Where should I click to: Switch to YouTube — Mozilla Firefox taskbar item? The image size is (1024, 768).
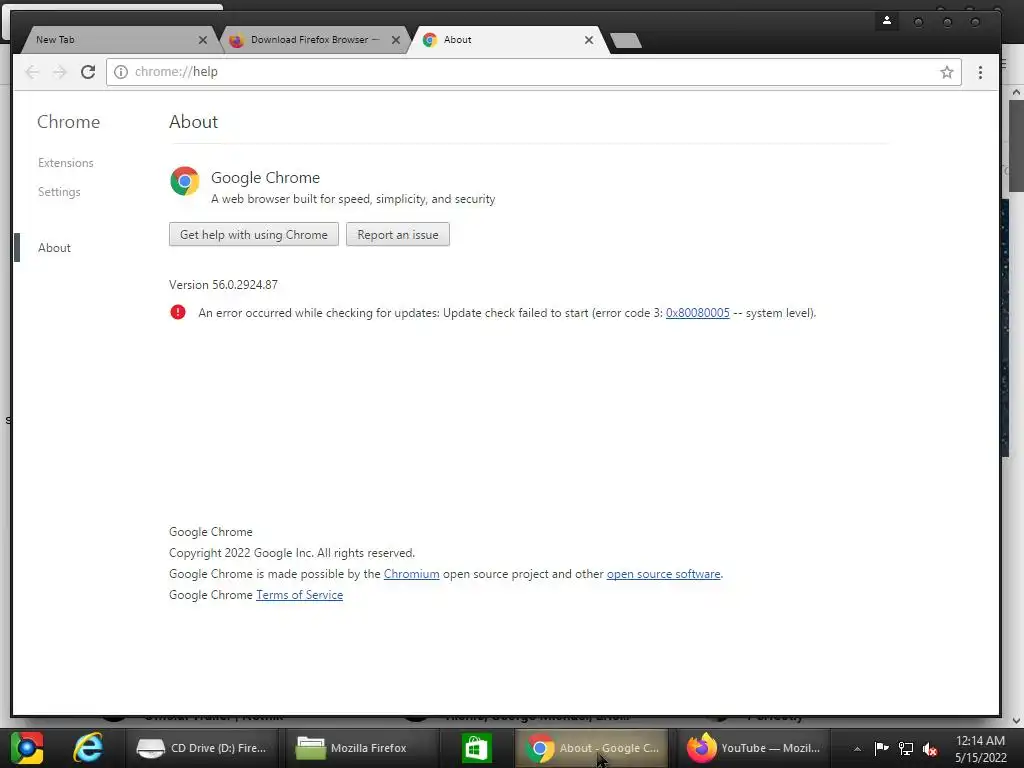click(x=753, y=748)
